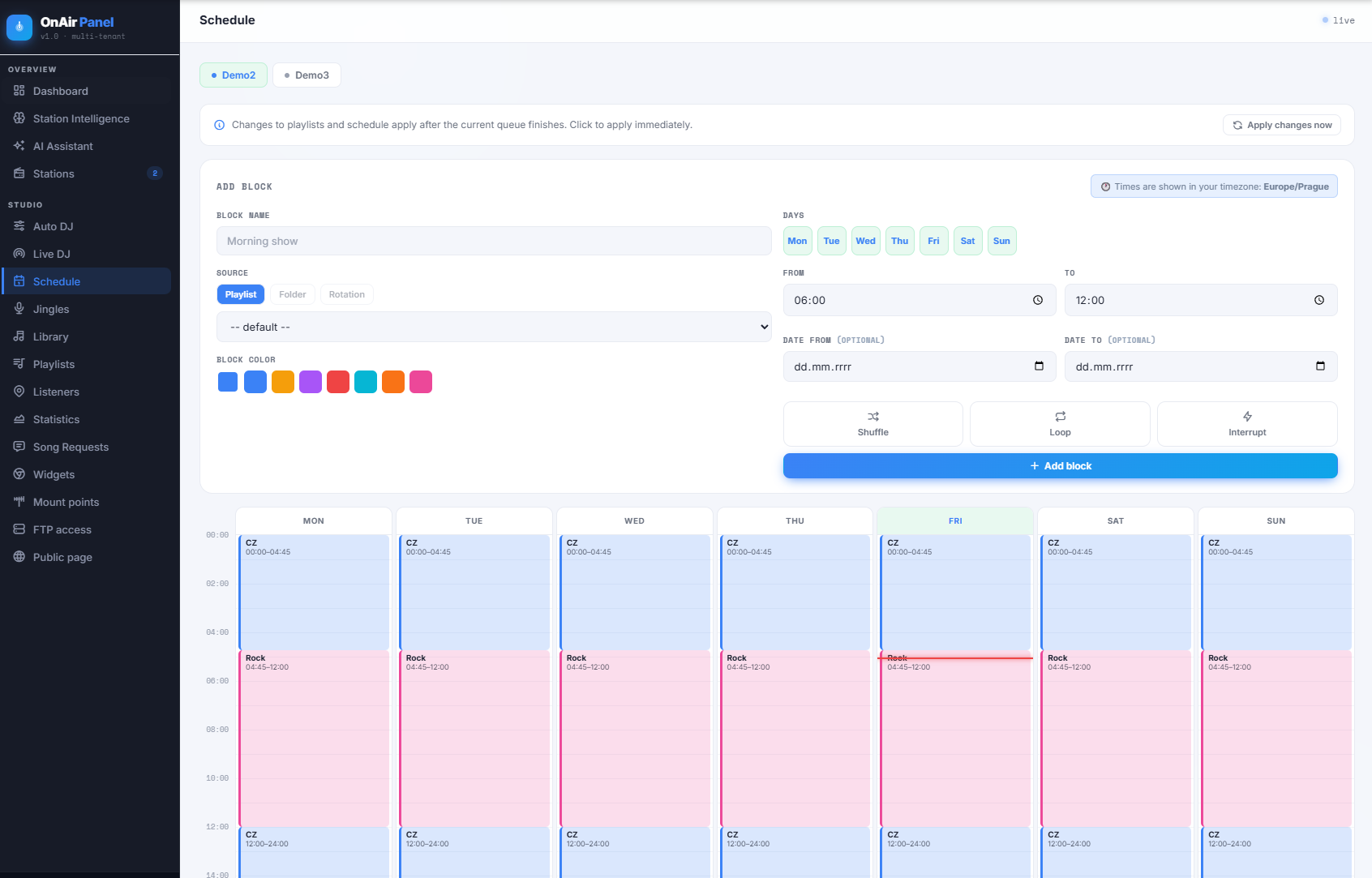Pick the orange-yellow block color
Viewport: 1372px width, 878px height.
pos(283,382)
